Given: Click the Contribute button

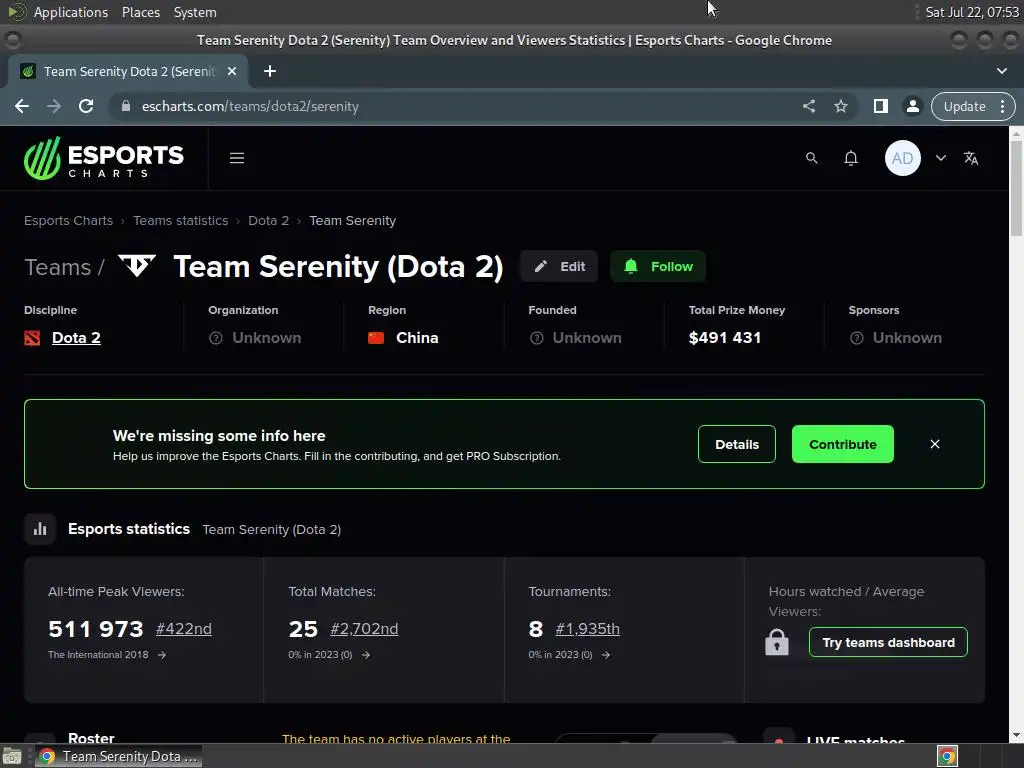Looking at the screenshot, I should (842, 444).
